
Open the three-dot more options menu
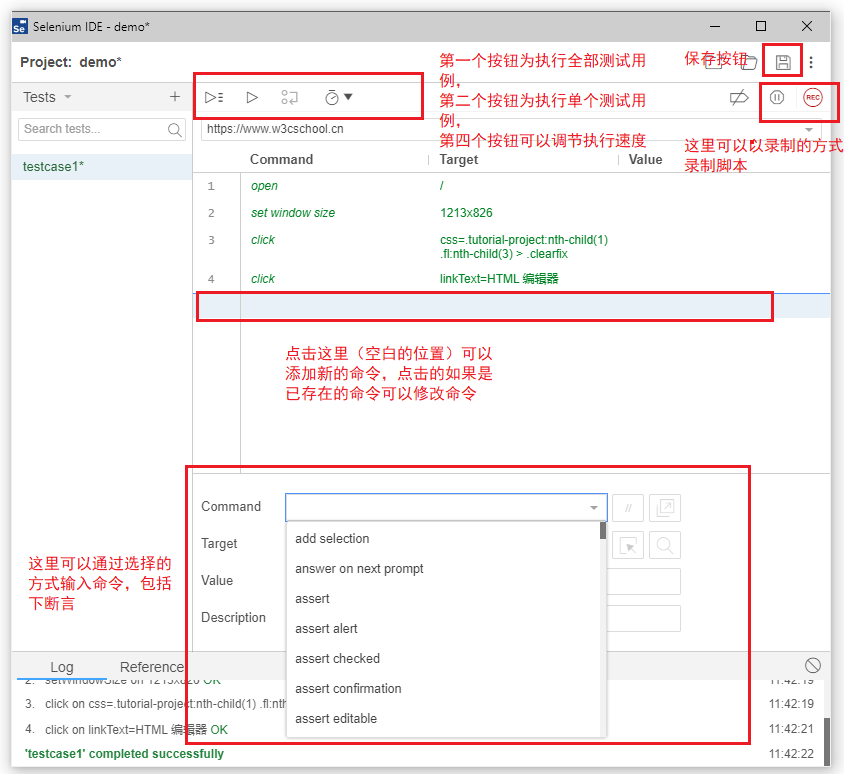[x=811, y=62]
